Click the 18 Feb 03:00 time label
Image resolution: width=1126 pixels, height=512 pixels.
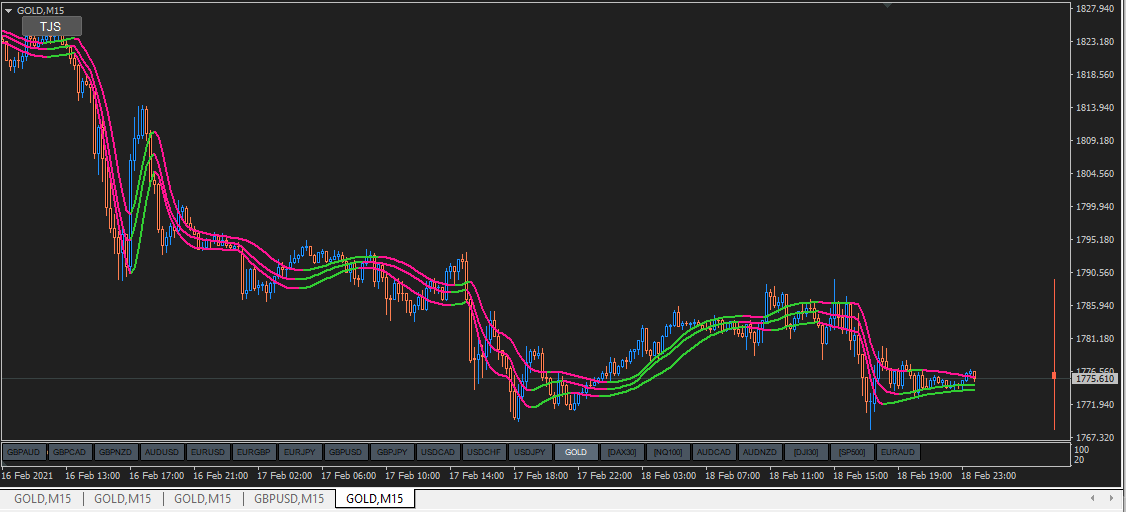coord(671,475)
